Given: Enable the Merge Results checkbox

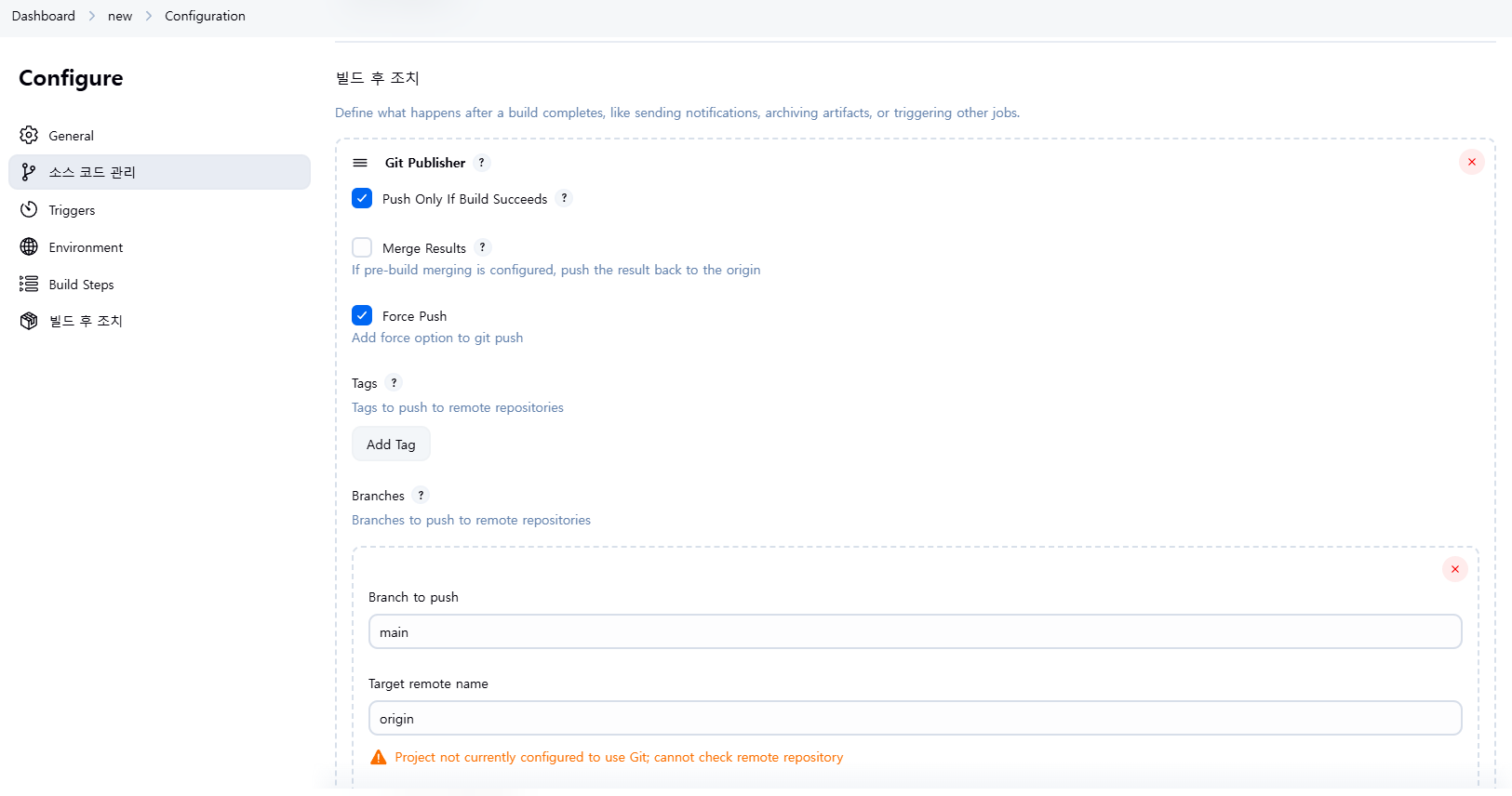Looking at the screenshot, I should (362, 247).
